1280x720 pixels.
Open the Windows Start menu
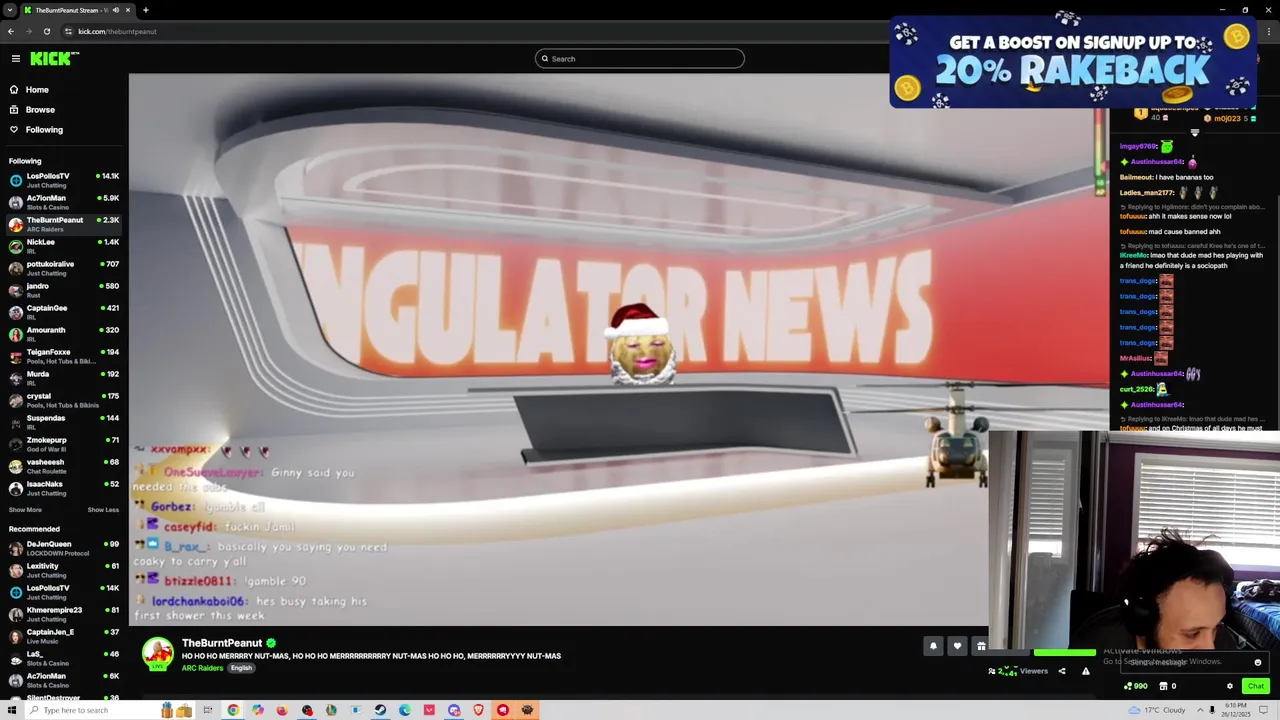tap(10, 710)
